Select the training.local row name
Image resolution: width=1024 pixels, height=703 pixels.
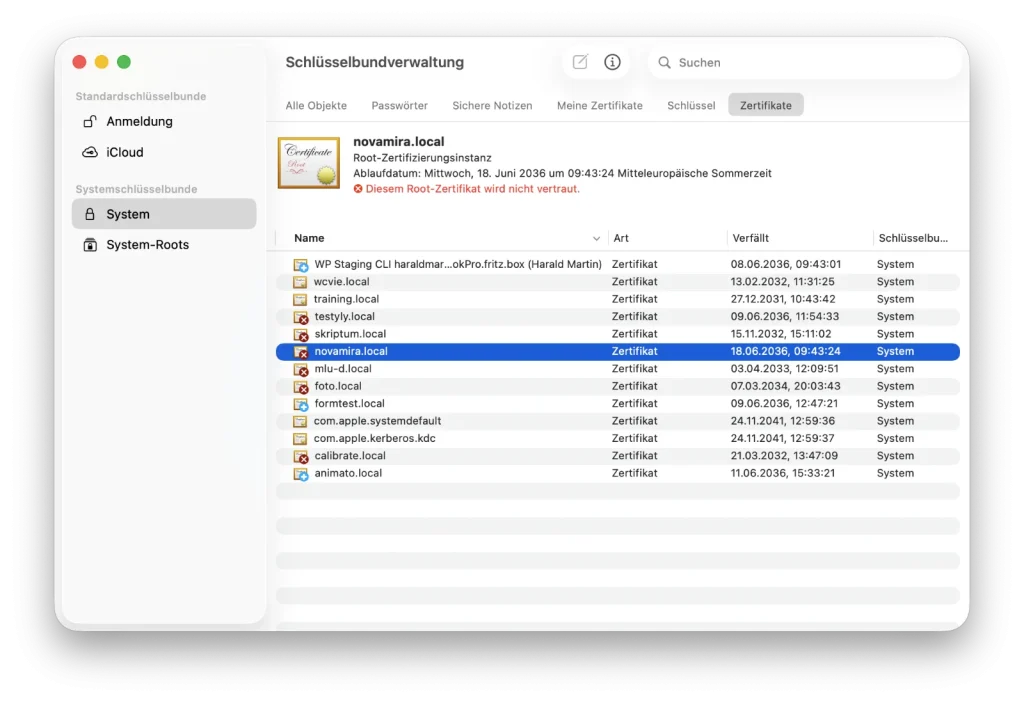tap(346, 299)
